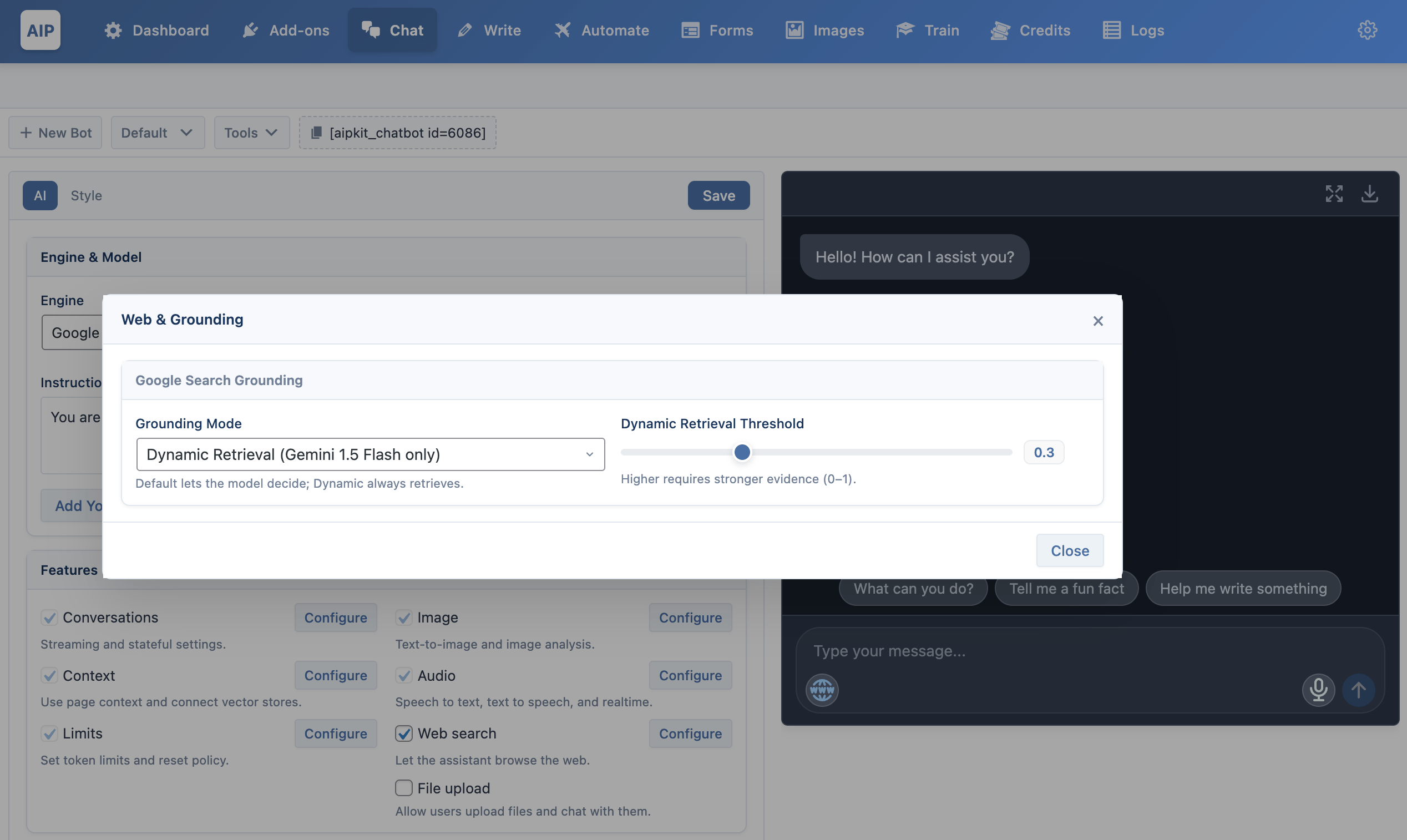1407x840 pixels.
Task: Open the Add-ons menu
Action: tap(285, 31)
